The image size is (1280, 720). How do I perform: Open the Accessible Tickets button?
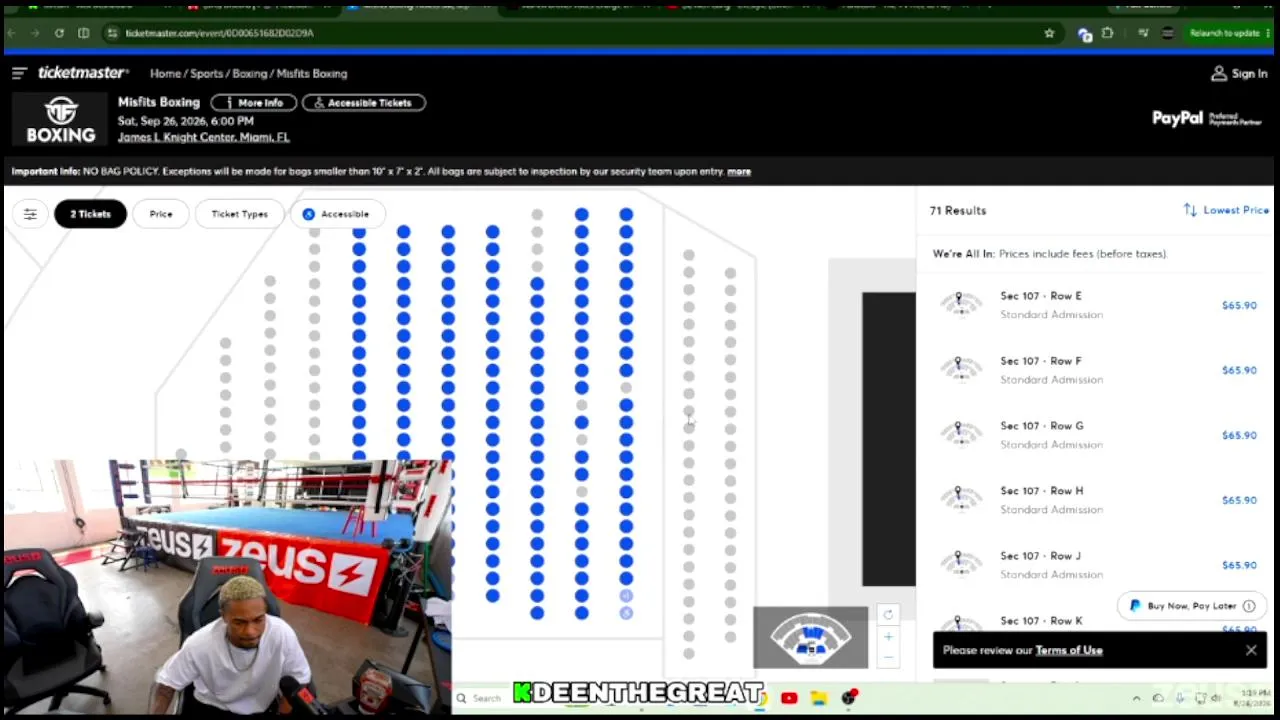tap(364, 103)
